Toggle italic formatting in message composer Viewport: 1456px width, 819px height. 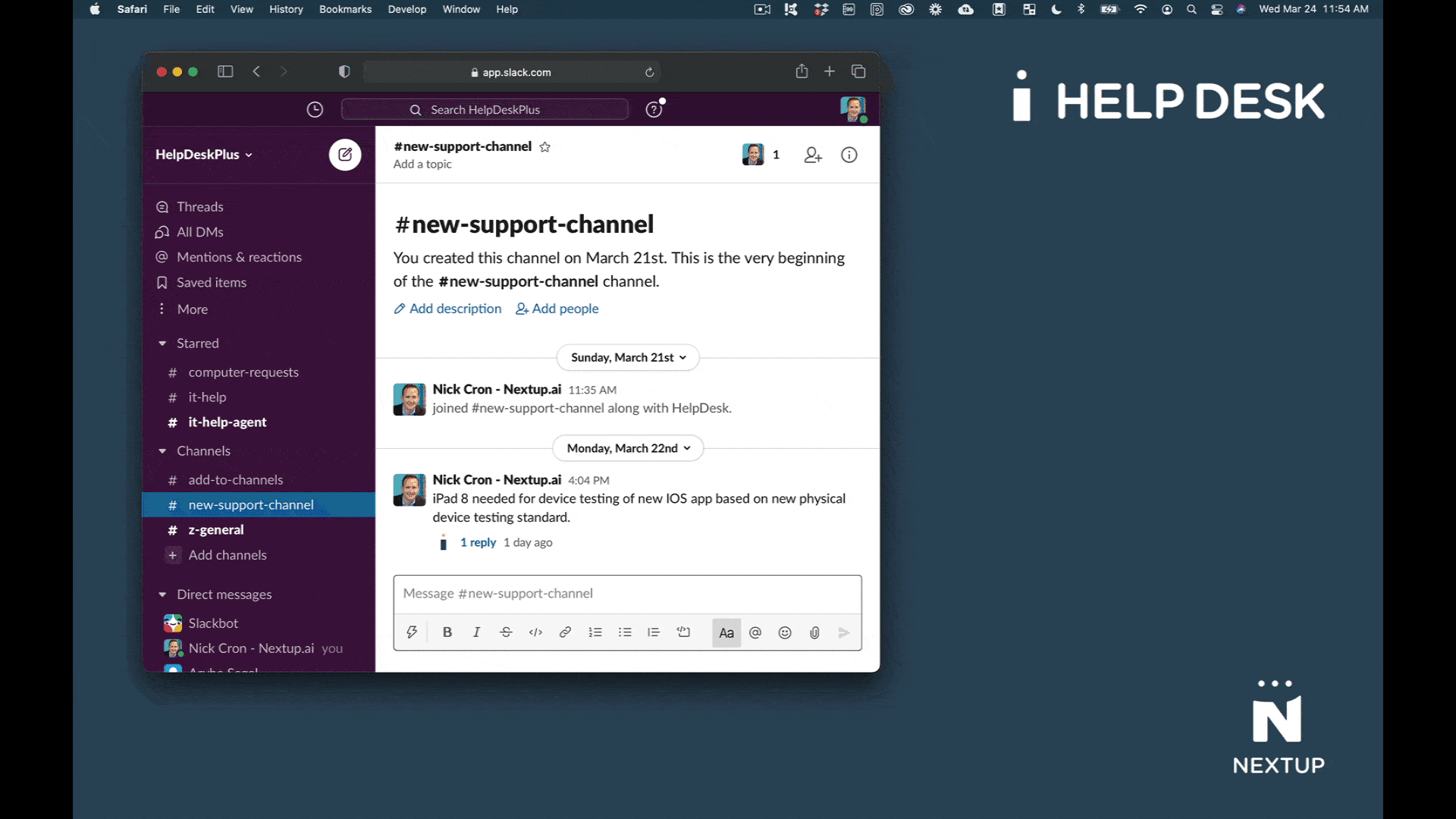pos(476,632)
